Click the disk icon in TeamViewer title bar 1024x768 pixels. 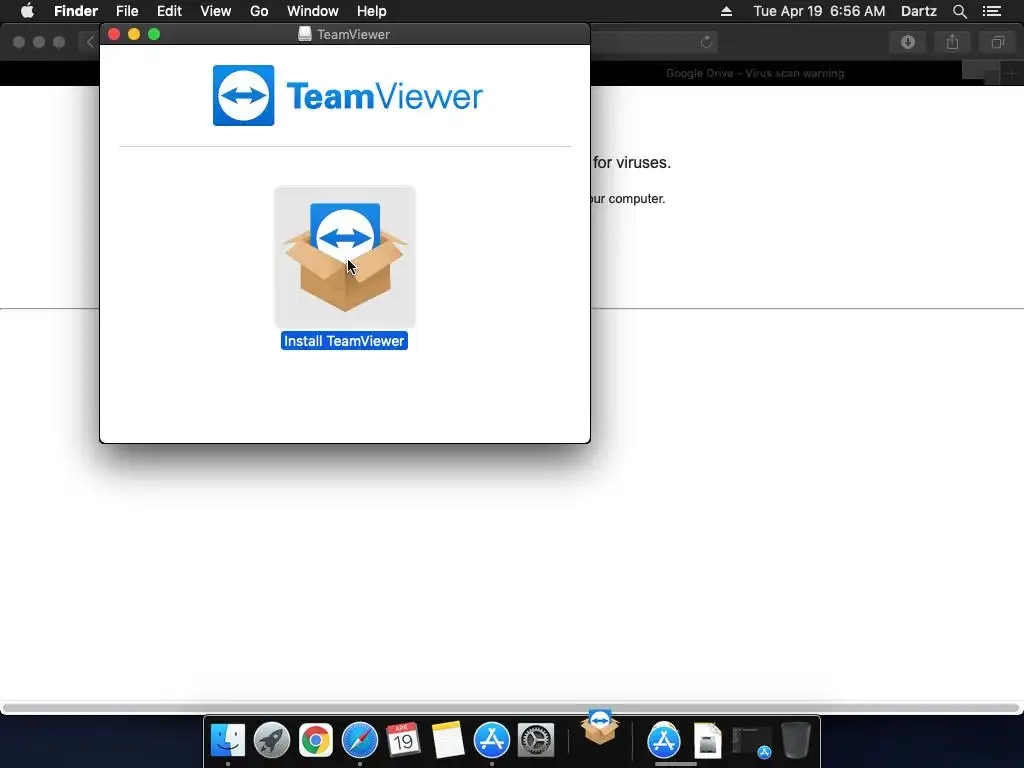click(x=304, y=34)
